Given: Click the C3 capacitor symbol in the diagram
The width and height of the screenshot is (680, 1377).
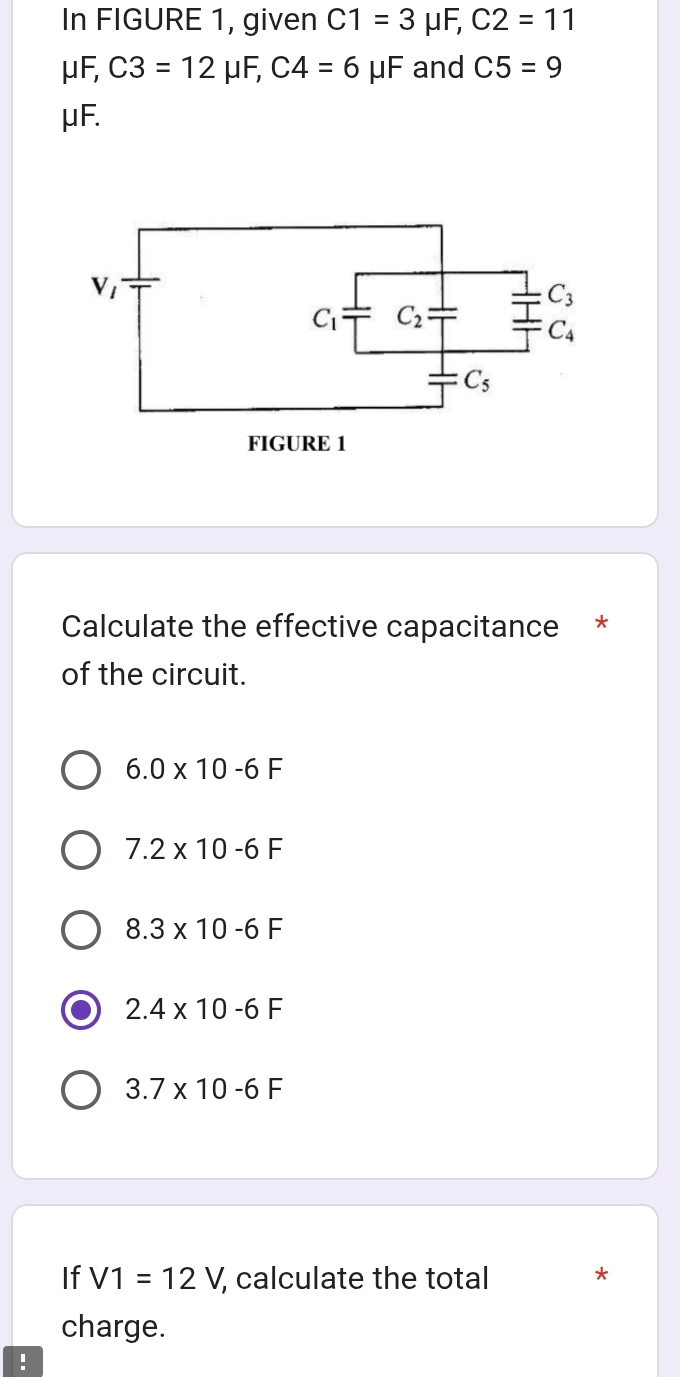Looking at the screenshot, I should [523, 294].
